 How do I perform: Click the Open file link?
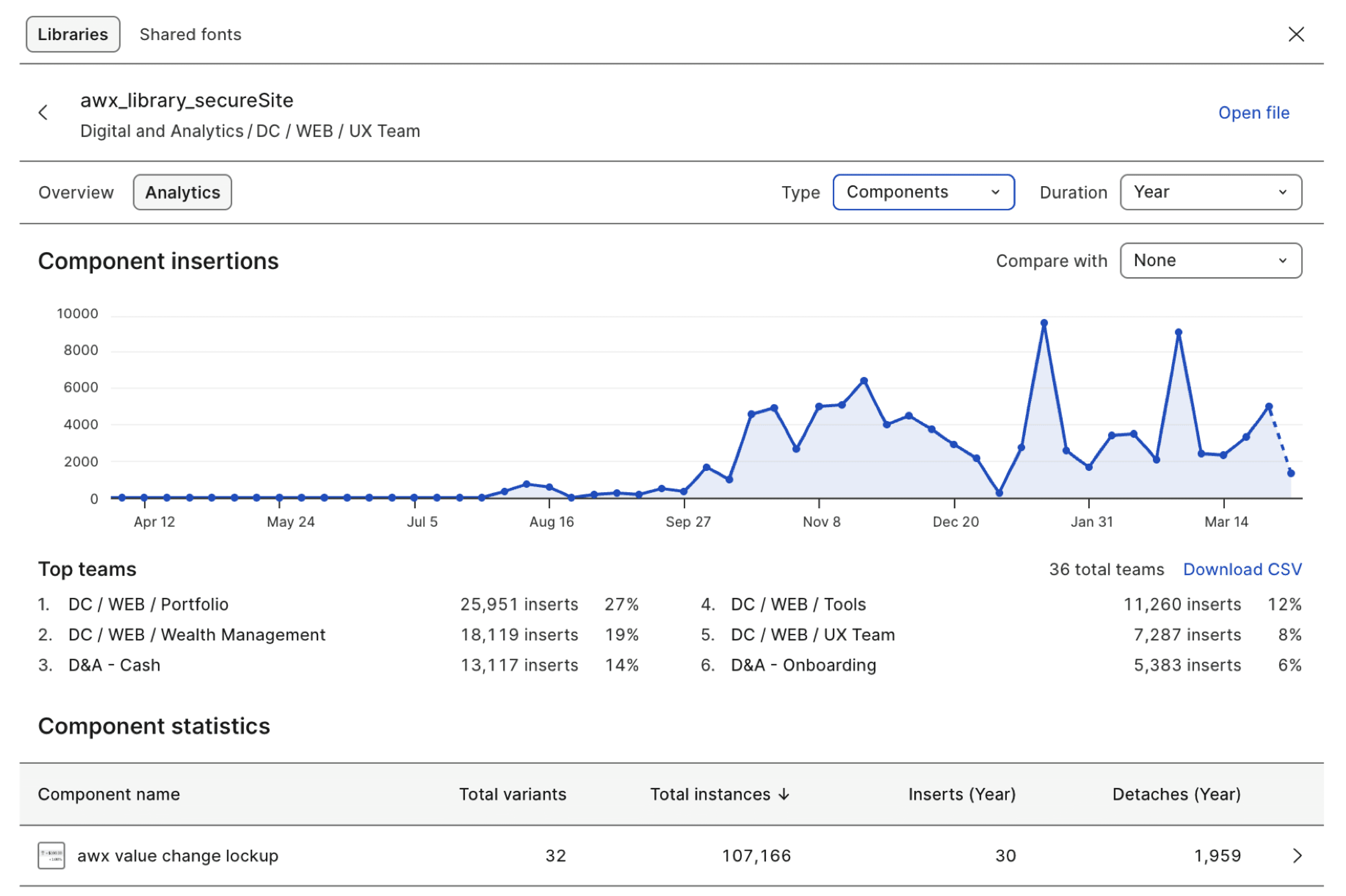[x=1253, y=112]
